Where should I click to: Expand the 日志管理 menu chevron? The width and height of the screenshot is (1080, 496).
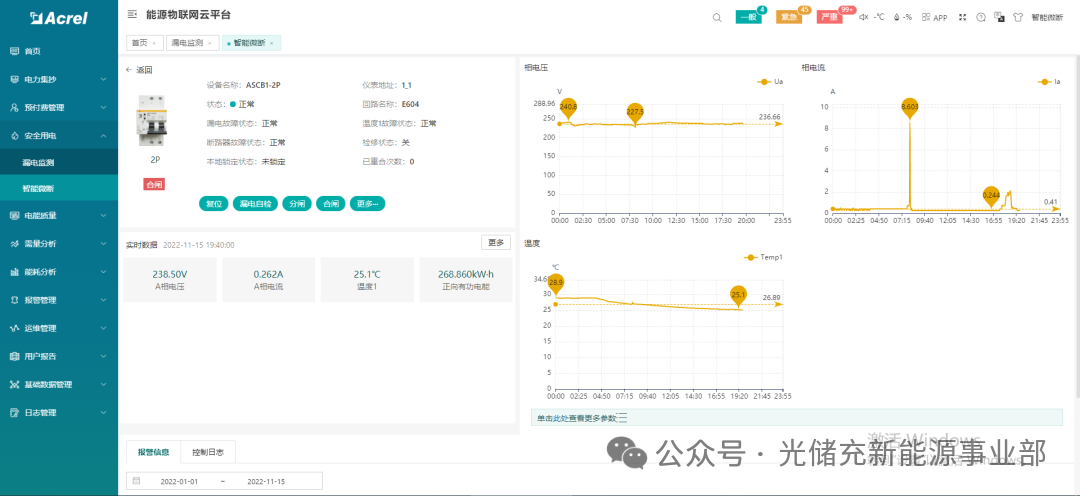click(x=103, y=413)
